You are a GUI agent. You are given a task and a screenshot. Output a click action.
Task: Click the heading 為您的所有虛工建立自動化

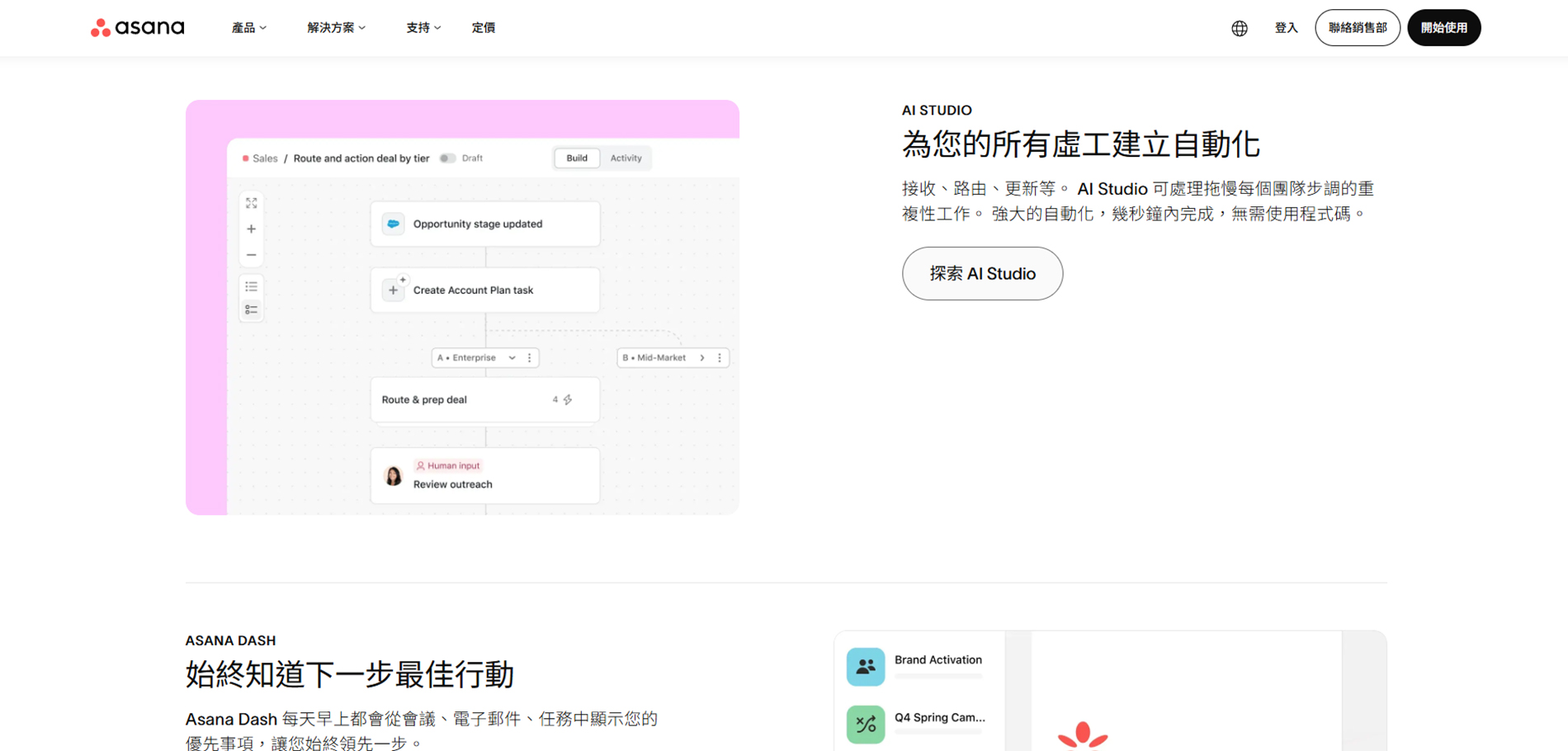coord(1081,144)
